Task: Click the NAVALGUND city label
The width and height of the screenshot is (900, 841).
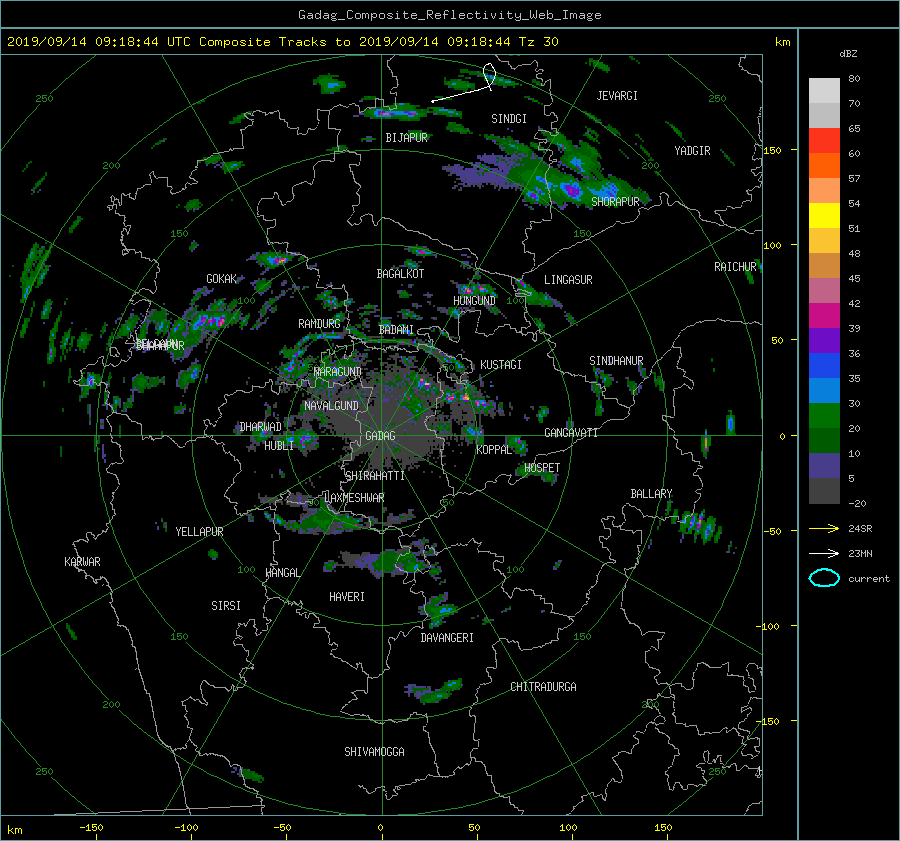Action: [x=331, y=406]
